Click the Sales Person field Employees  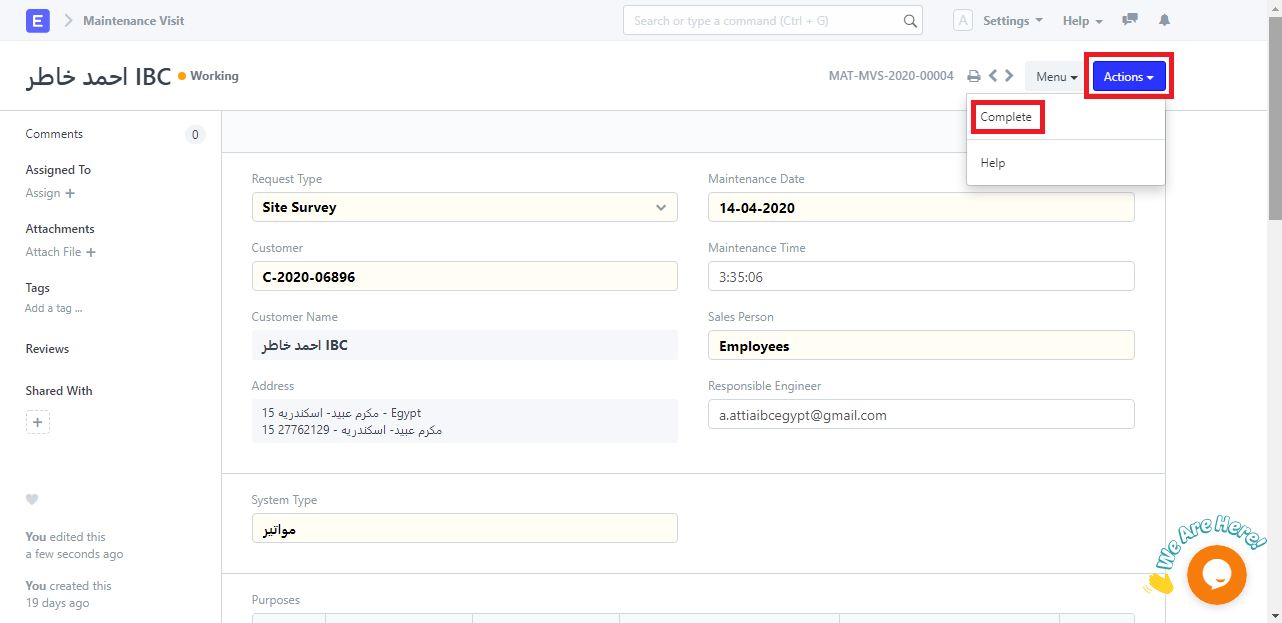pos(921,345)
